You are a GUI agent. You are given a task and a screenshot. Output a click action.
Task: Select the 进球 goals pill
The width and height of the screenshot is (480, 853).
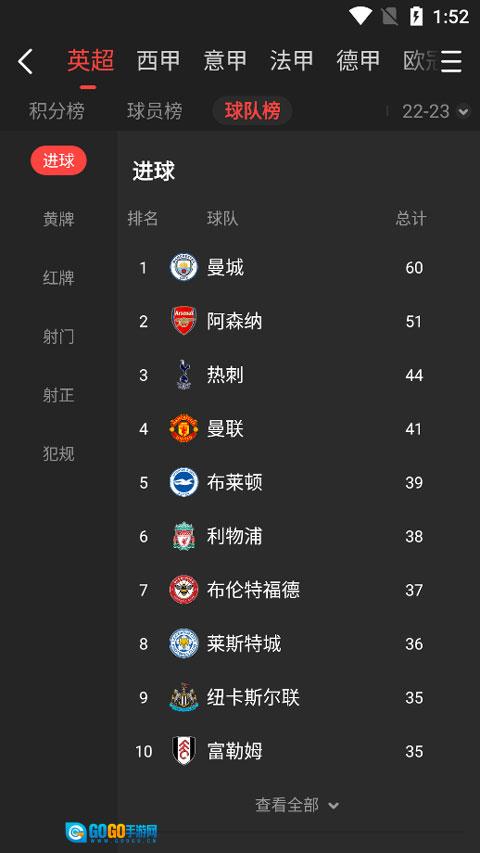[58, 160]
